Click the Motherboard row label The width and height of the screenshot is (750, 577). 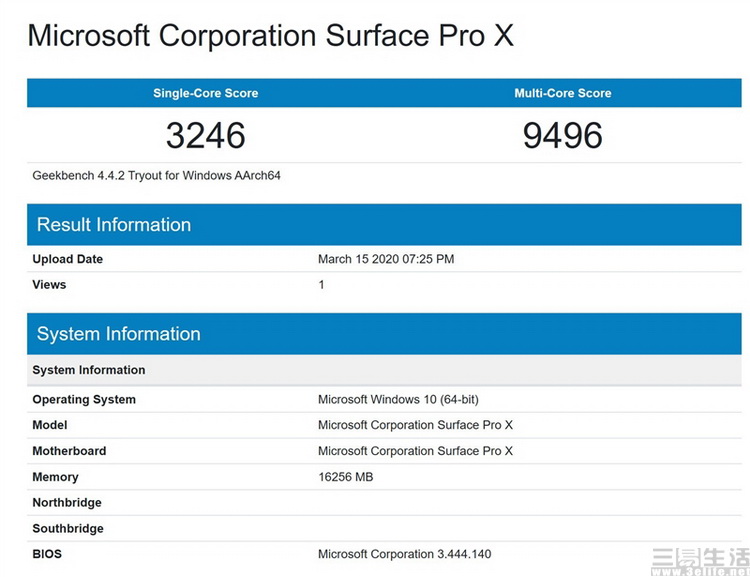(69, 451)
